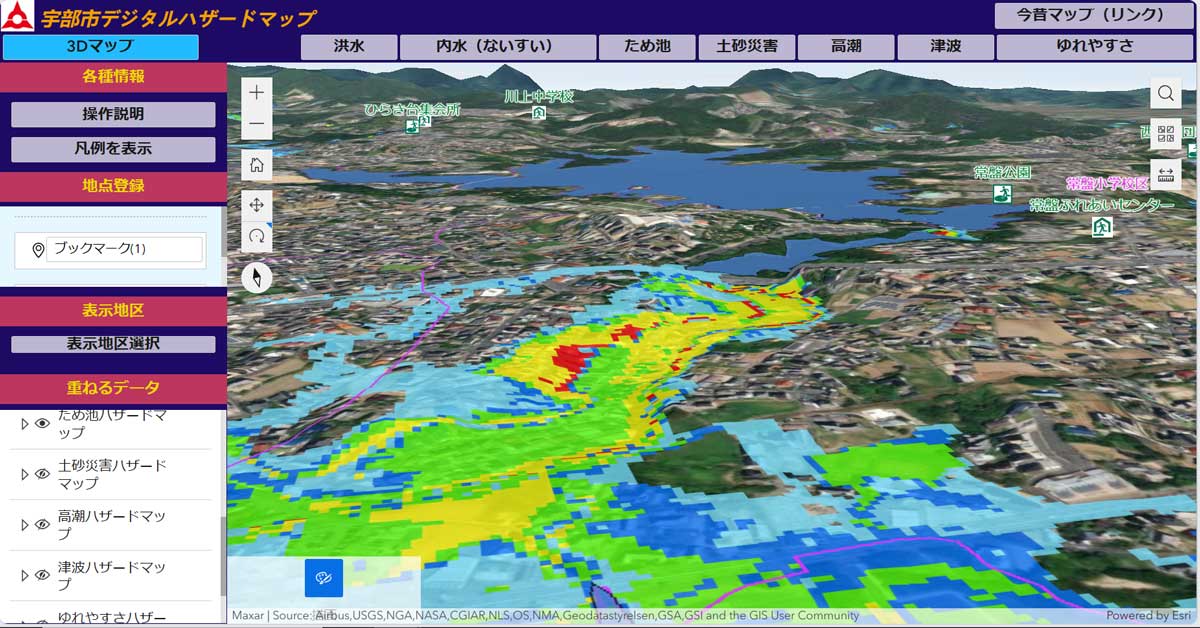Viewport: 1200px width, 628px height.
Task: Open the map search magnifier
Action: (1166, 93)
